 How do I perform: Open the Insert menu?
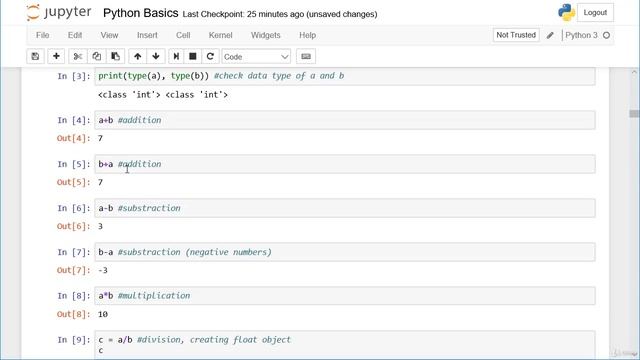click(147, 35)
